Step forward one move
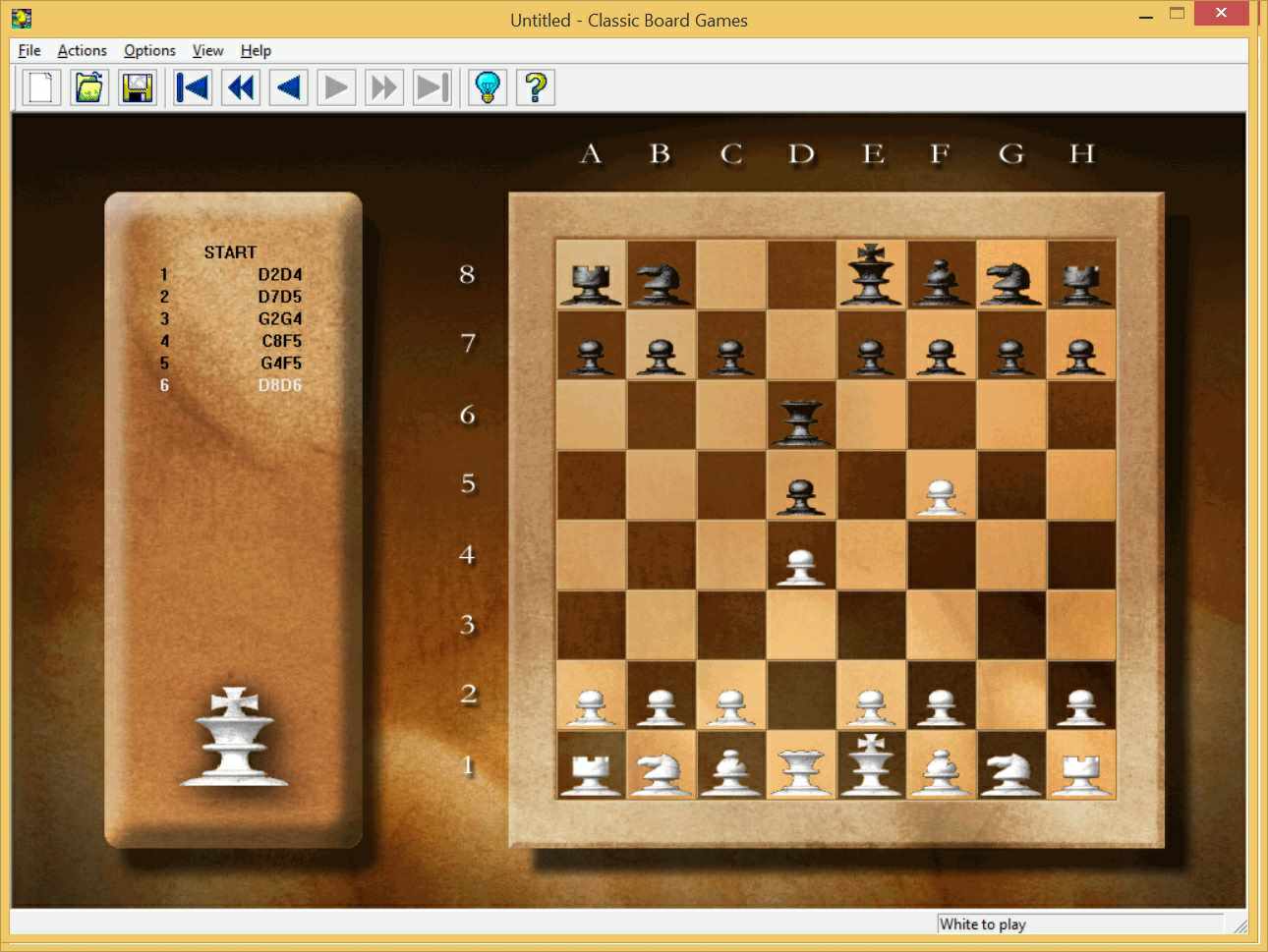 336,88
